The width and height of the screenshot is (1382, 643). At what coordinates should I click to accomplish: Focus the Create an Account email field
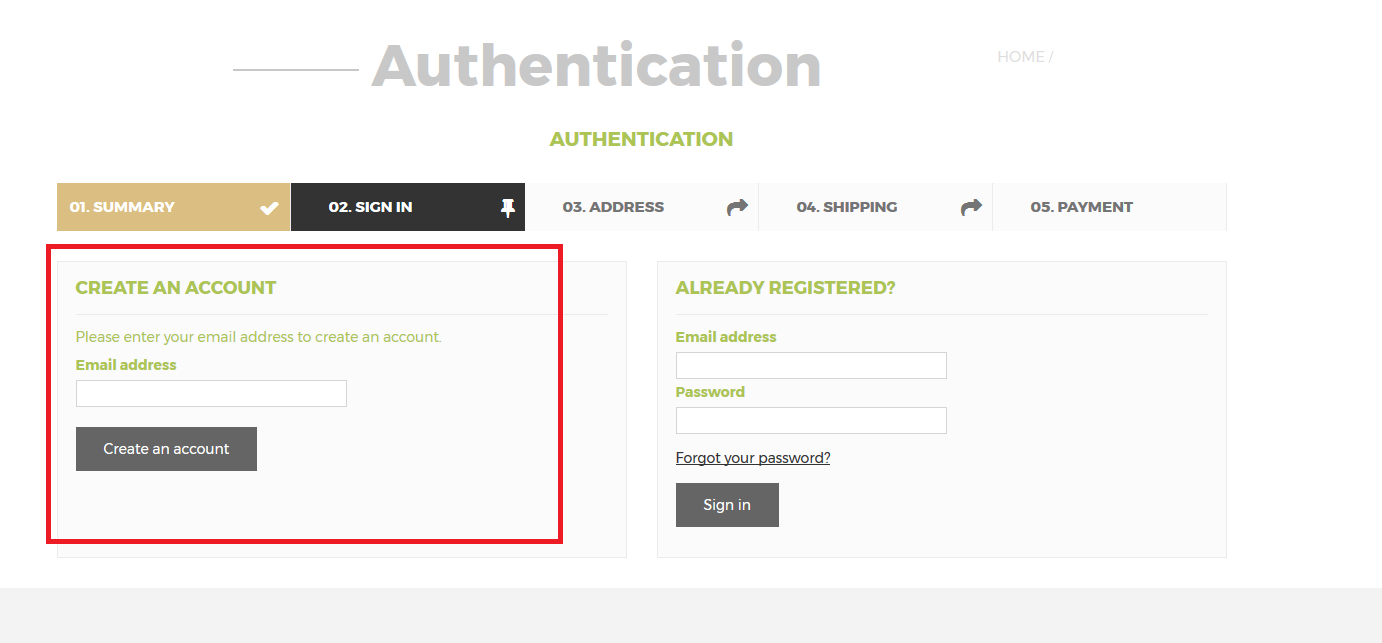[211, 393]
